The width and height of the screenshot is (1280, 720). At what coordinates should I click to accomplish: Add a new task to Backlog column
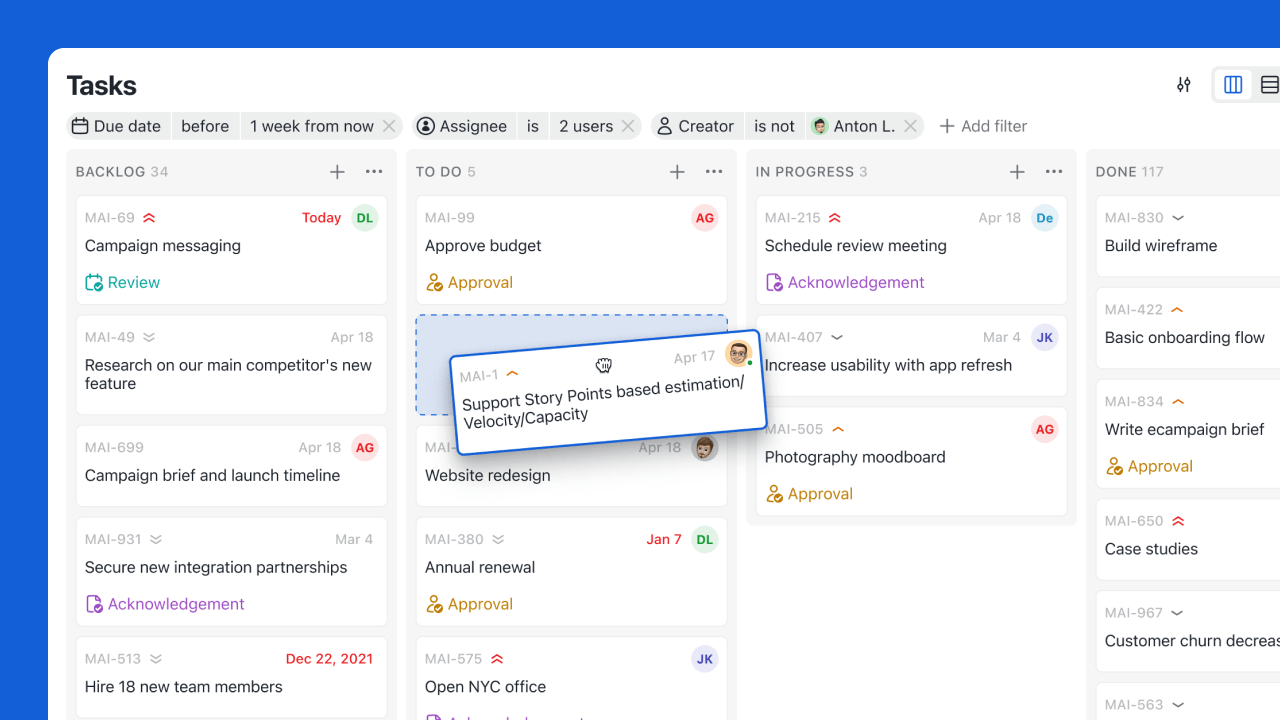click(337, 172)
